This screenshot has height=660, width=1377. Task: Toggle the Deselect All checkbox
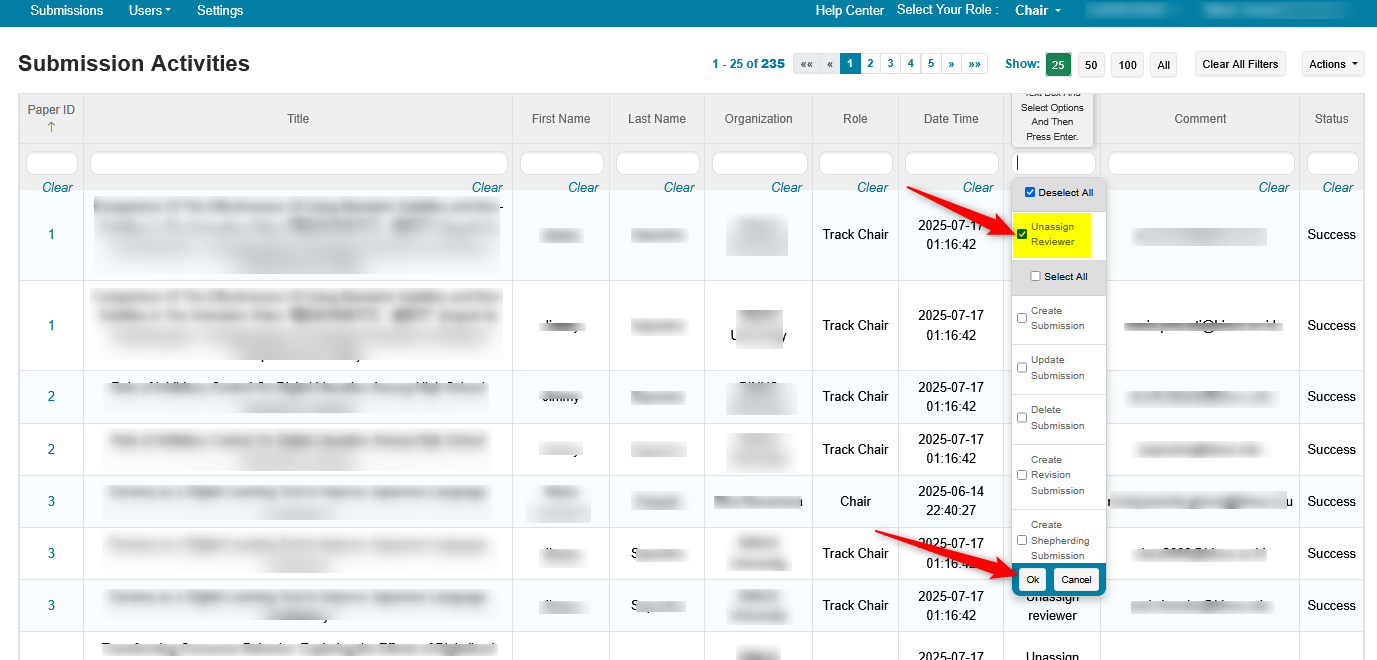pos(1028,190)
